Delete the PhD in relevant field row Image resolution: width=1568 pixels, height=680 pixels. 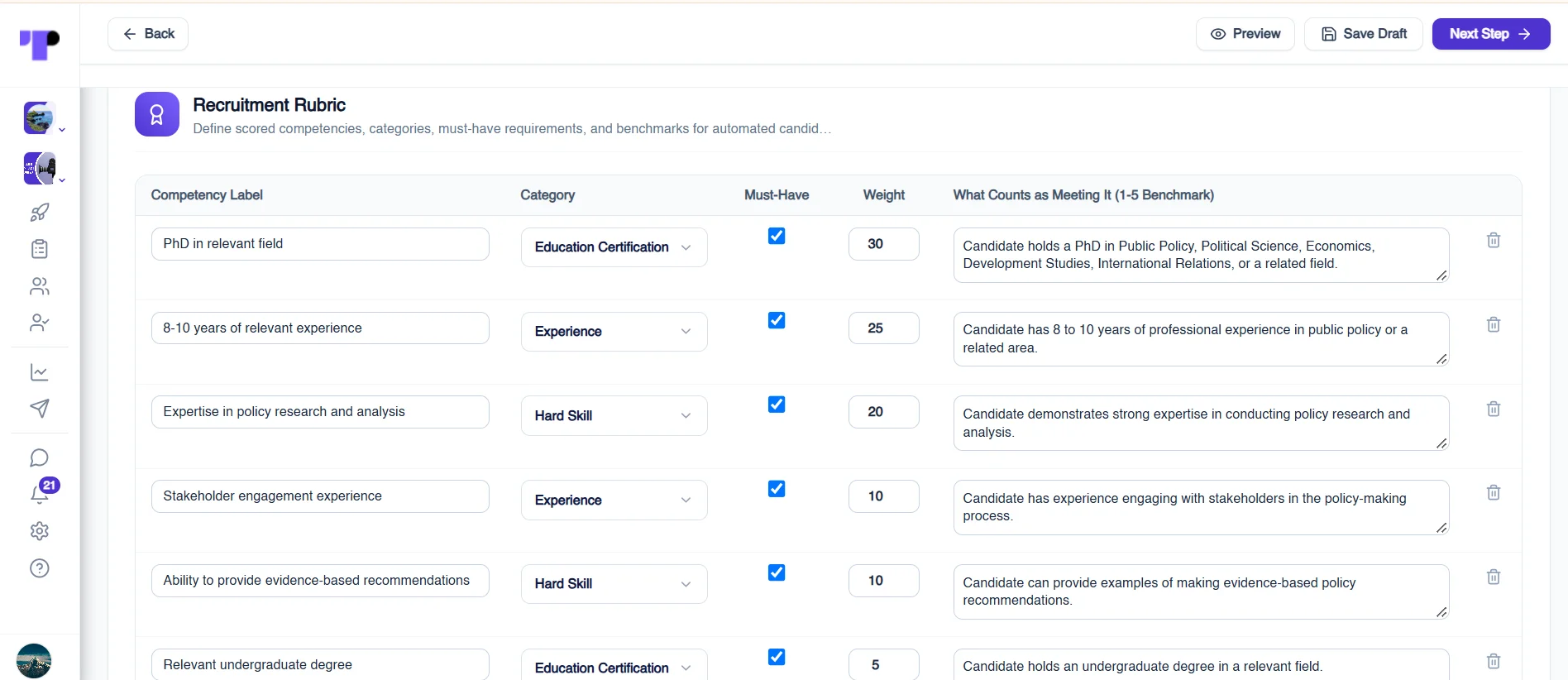1494,240
